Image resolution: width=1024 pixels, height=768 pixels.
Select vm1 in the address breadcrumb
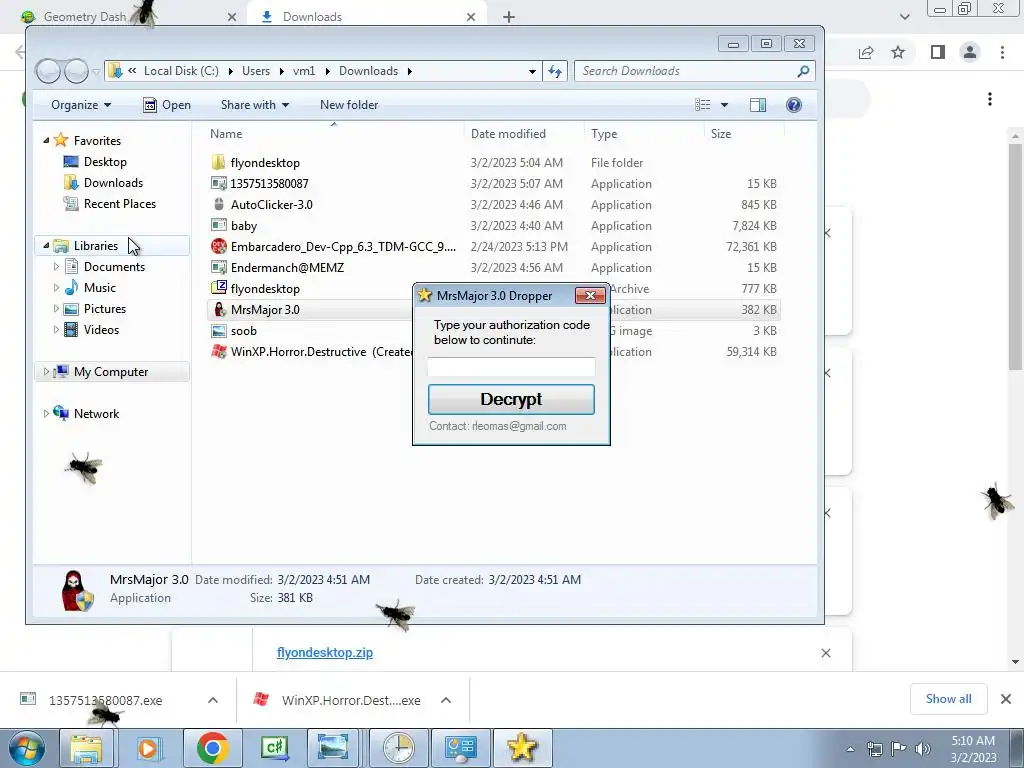tap(304, 71)
